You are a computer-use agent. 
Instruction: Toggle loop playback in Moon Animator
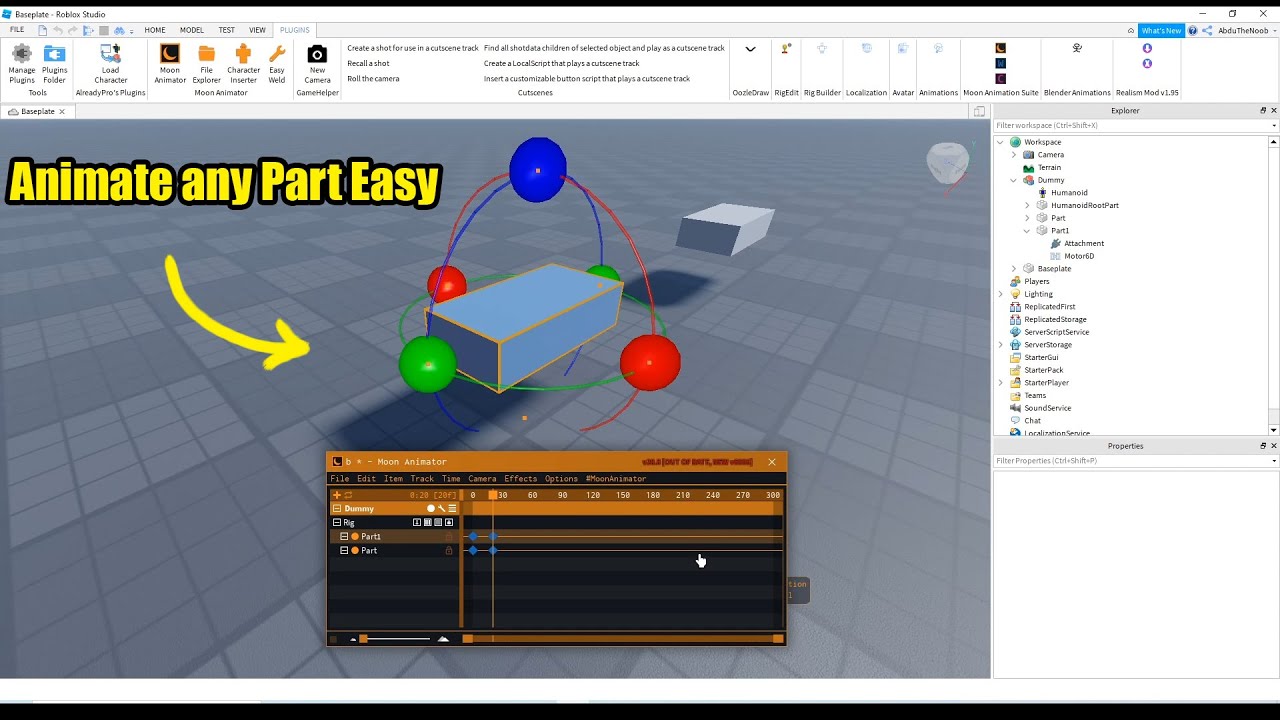pyautogui.click(x=348, y=495)
